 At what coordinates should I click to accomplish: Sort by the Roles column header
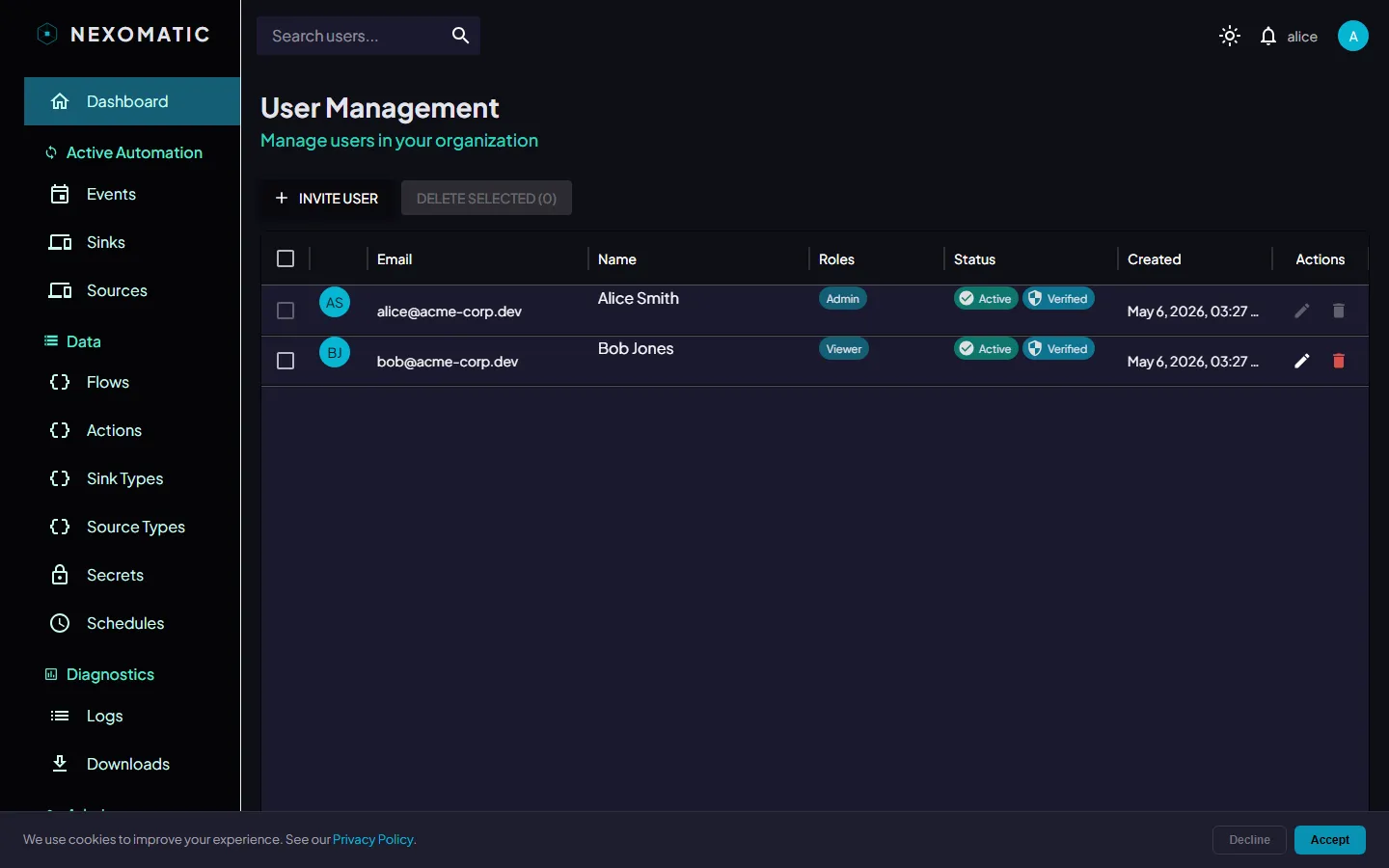(836, 259)
